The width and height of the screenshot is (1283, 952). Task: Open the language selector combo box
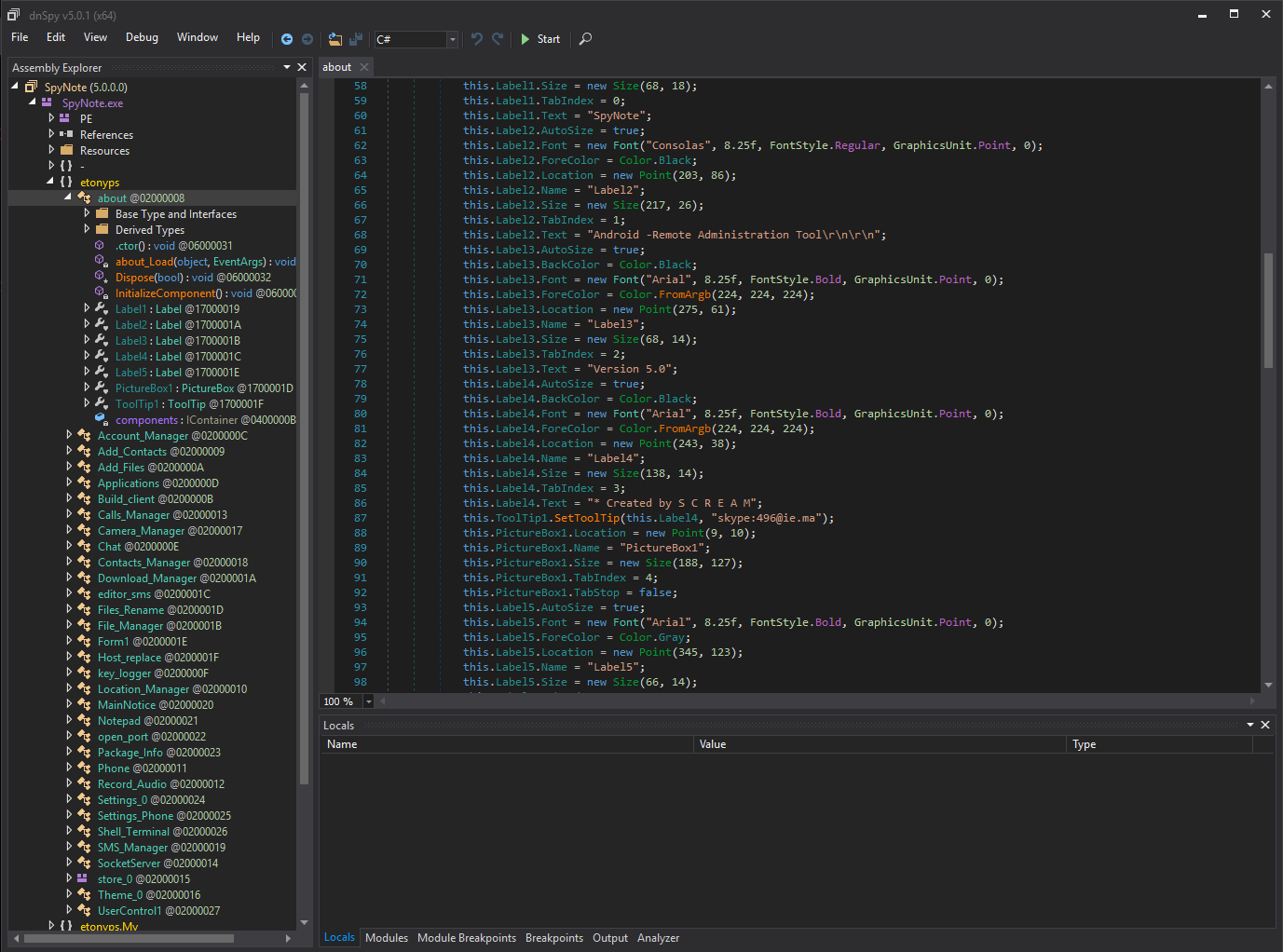pyautogui.click(x=416, y=39)
